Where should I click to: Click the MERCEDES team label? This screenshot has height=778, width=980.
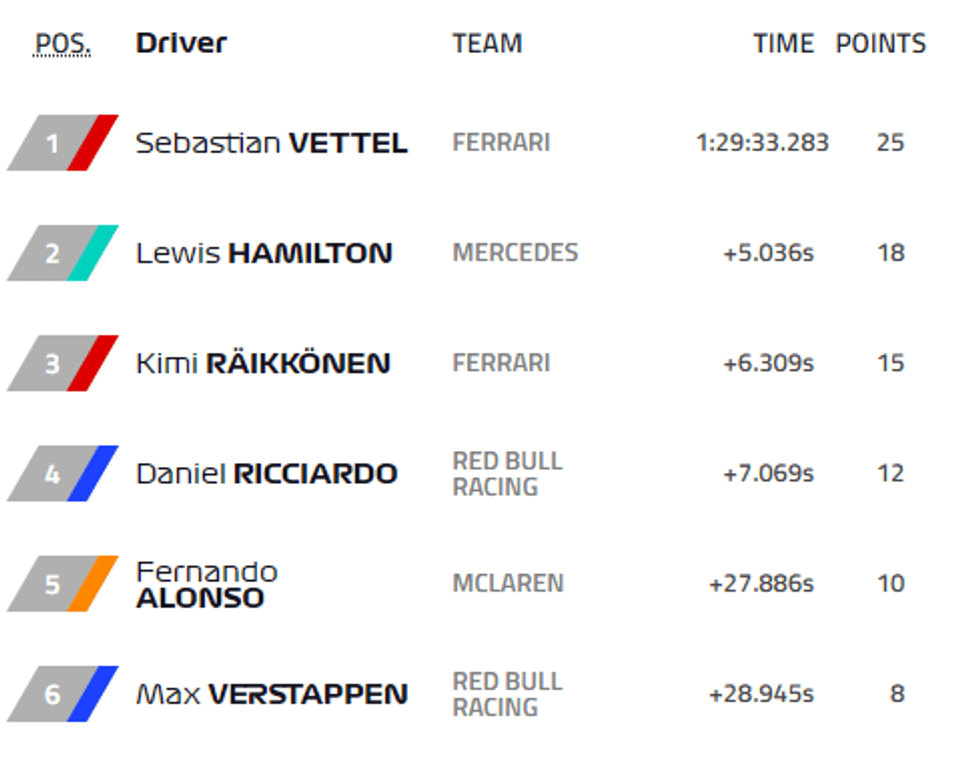[x=515, y=253]
